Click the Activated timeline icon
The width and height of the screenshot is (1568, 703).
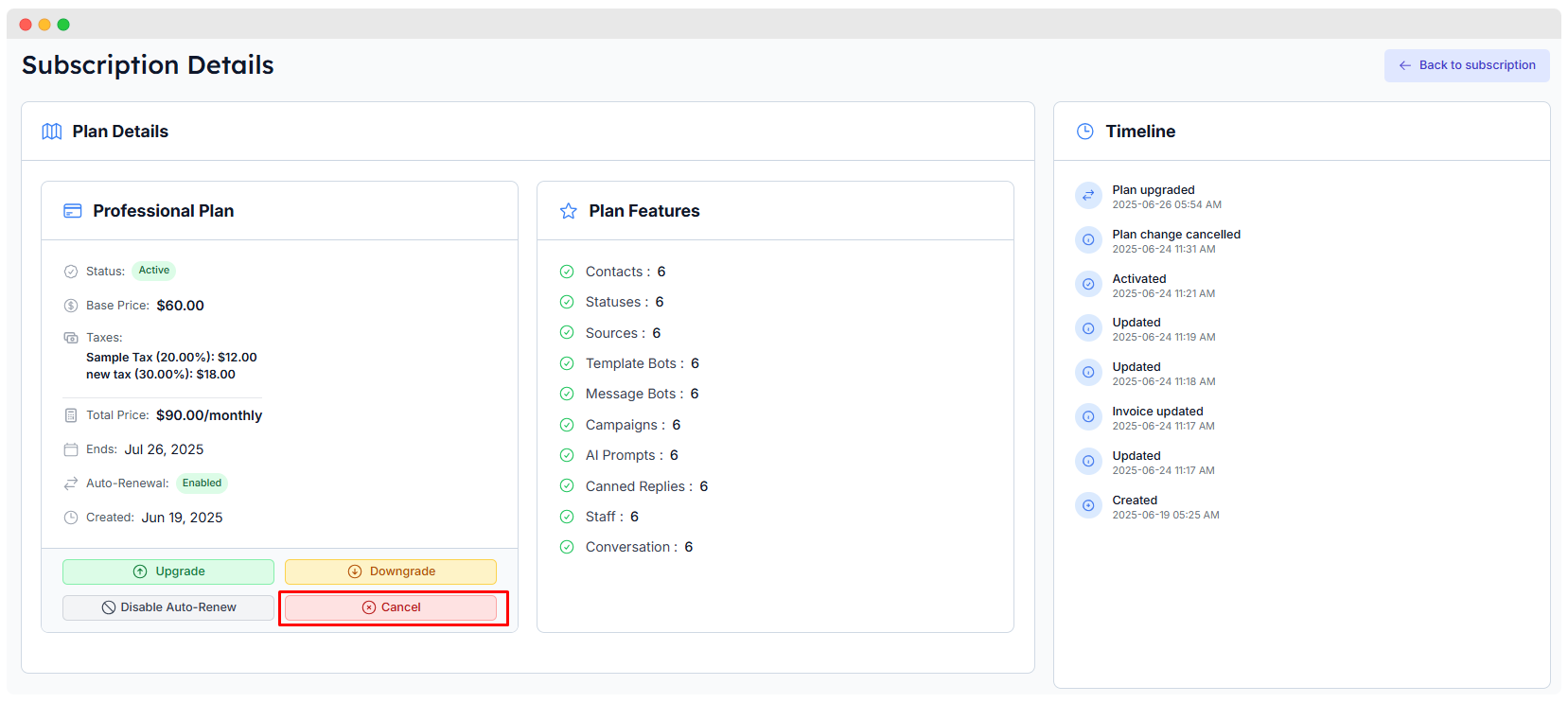[1088, 284]
